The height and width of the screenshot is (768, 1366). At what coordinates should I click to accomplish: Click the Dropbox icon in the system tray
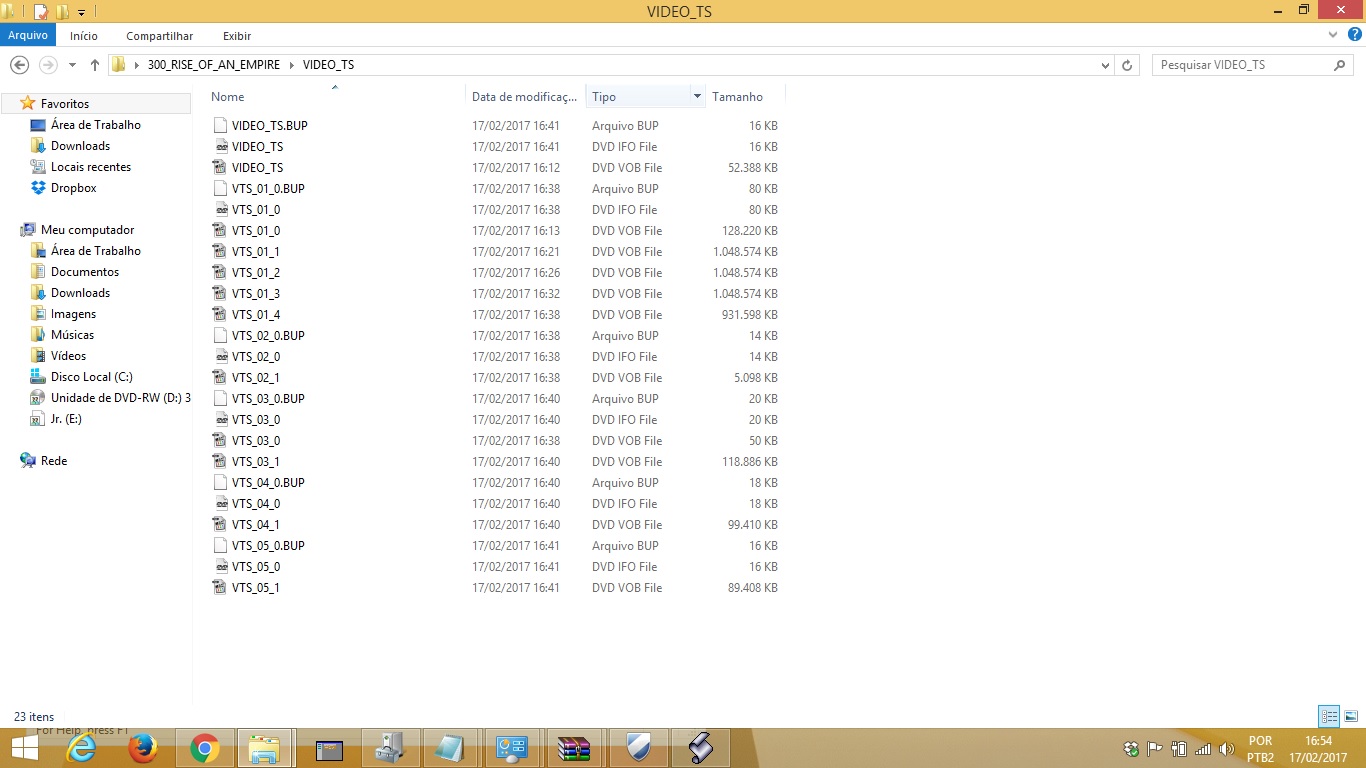click(x=1131, y=749)
